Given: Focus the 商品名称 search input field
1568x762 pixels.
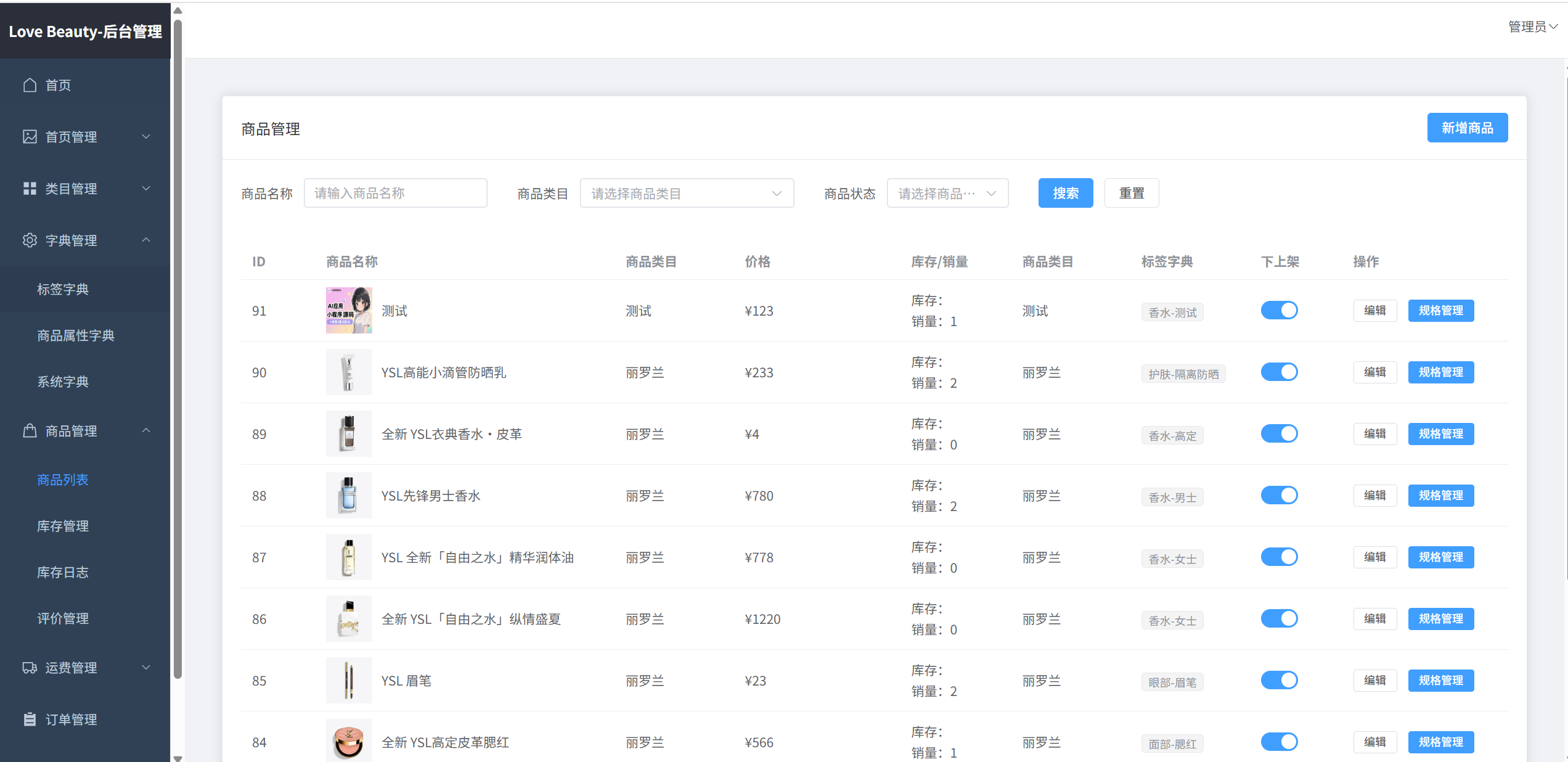Looking at the screenshot, I should pos(395,194).
